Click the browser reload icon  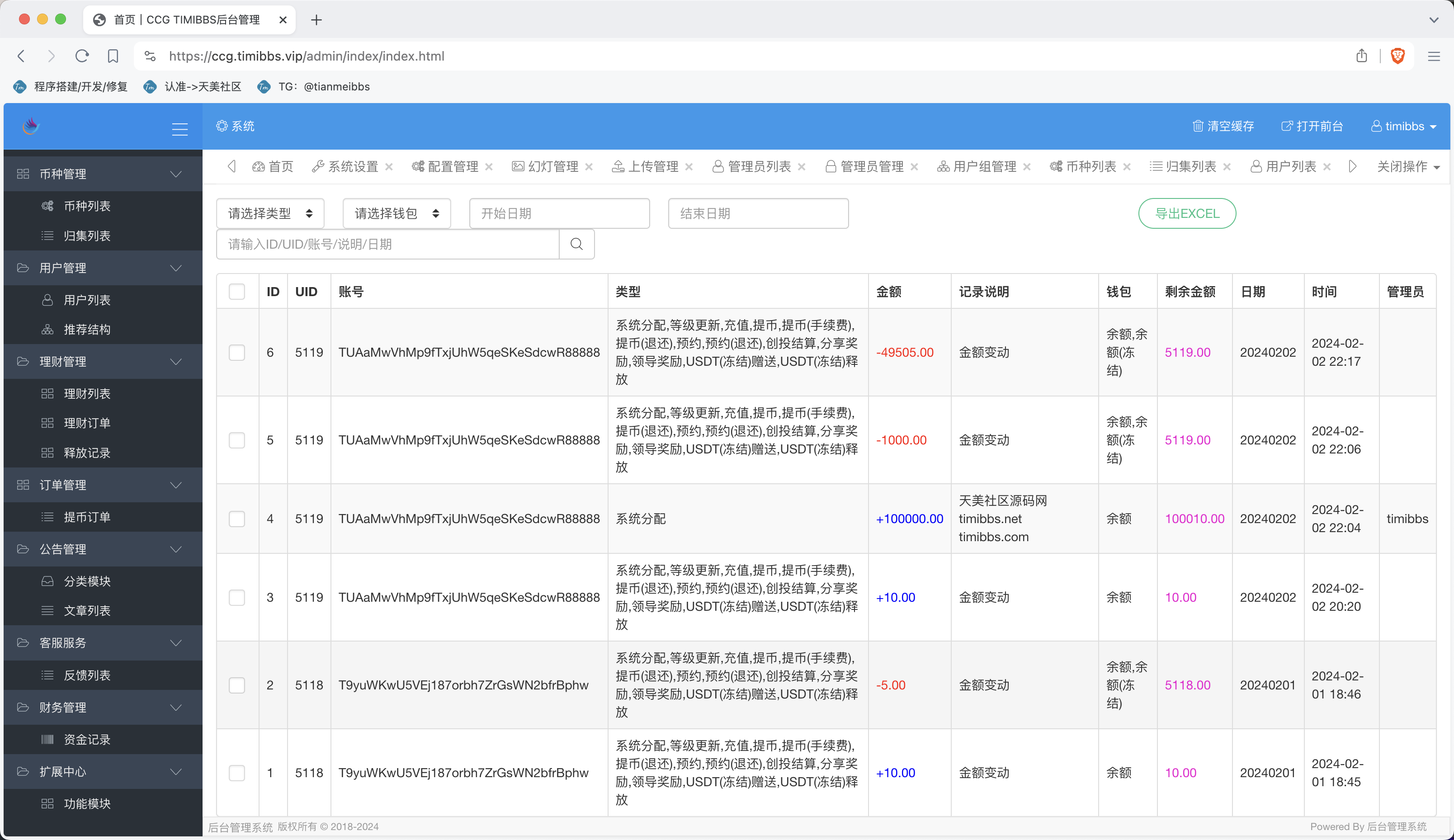[x=82, y=56]
